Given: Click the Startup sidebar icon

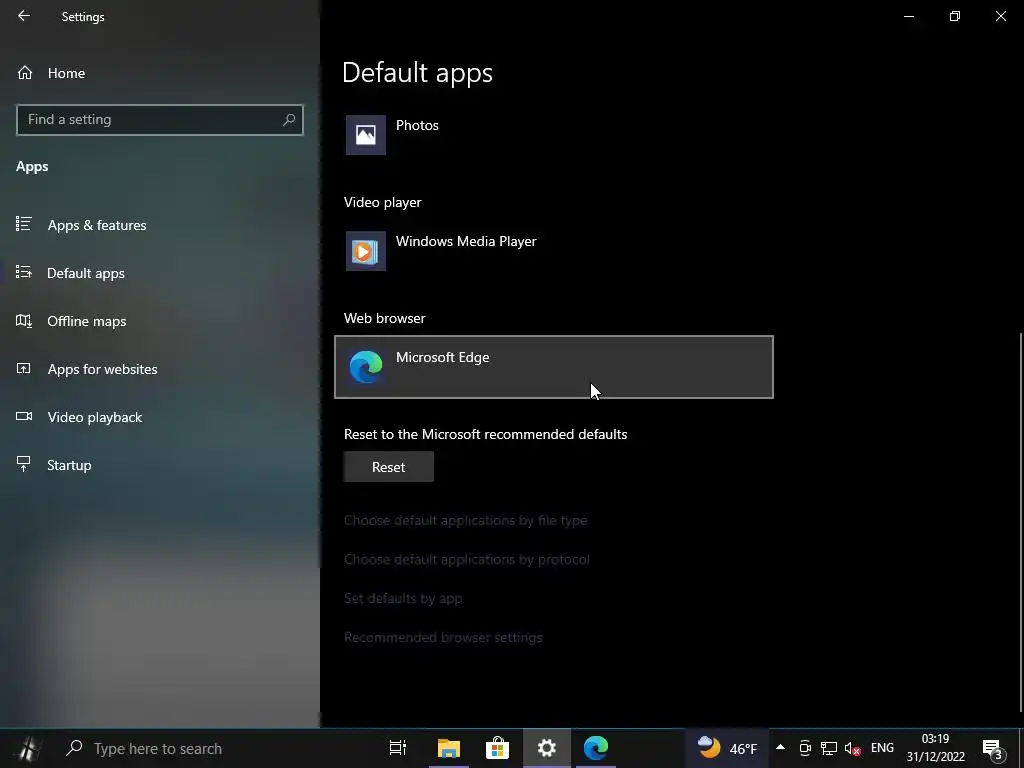Looking at the screenshot, I should (24, 464).
